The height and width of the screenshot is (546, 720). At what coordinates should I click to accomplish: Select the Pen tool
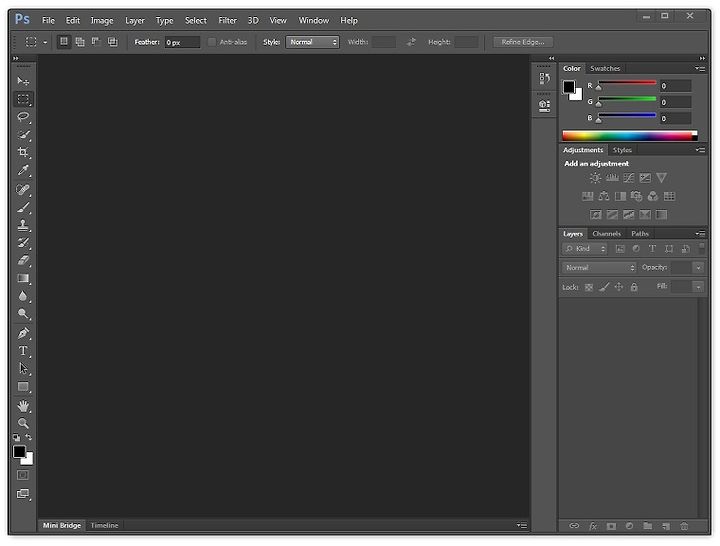tap(23, 333)
